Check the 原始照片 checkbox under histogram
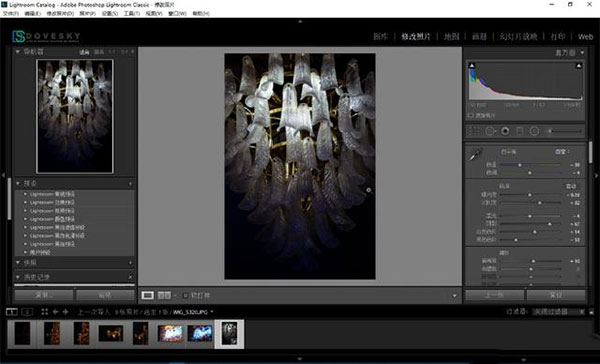The image size is (600, 364). [x=470, y=115]
